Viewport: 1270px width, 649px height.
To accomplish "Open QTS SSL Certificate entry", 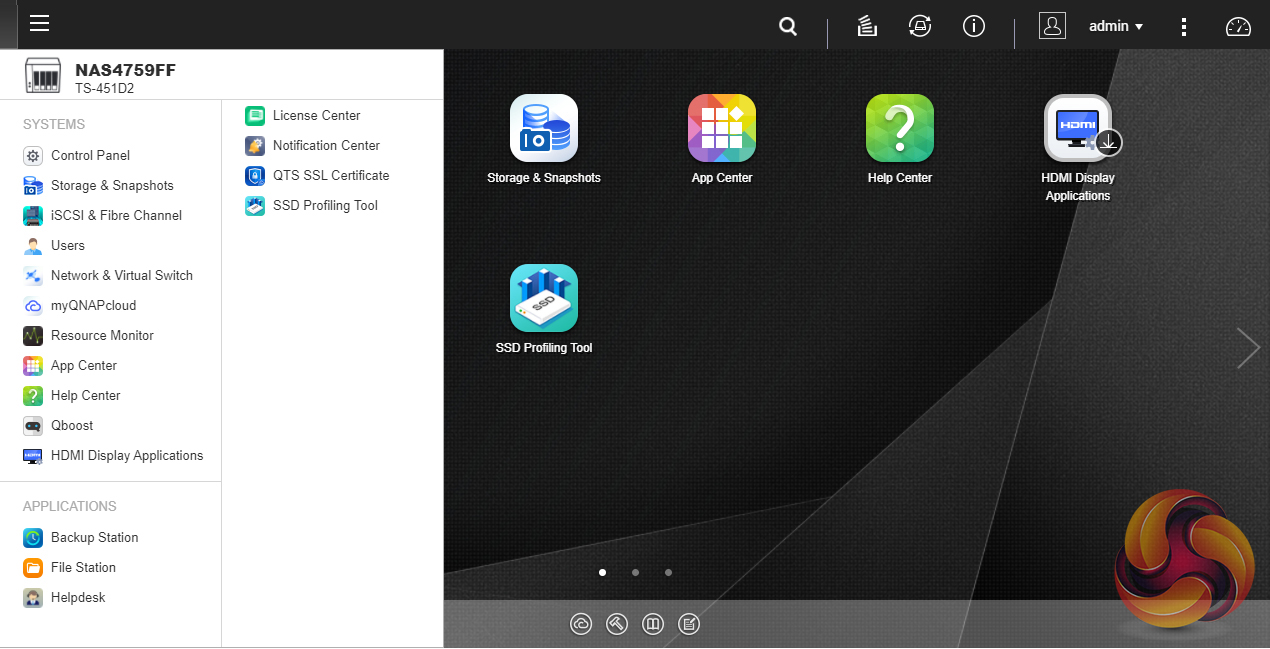I will (x=317, y=176).
